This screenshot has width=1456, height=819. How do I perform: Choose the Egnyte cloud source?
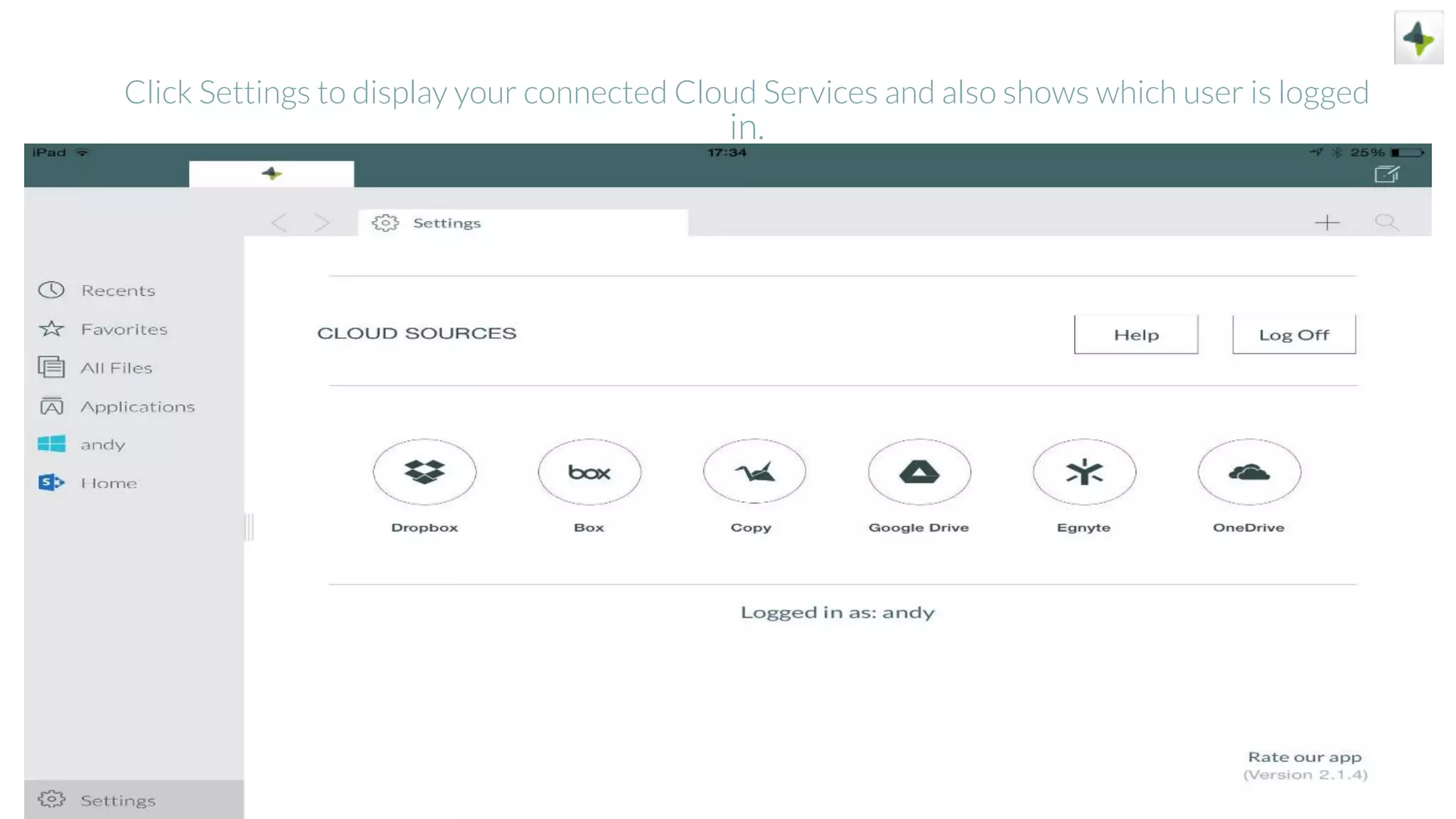tap(1084, 472)
